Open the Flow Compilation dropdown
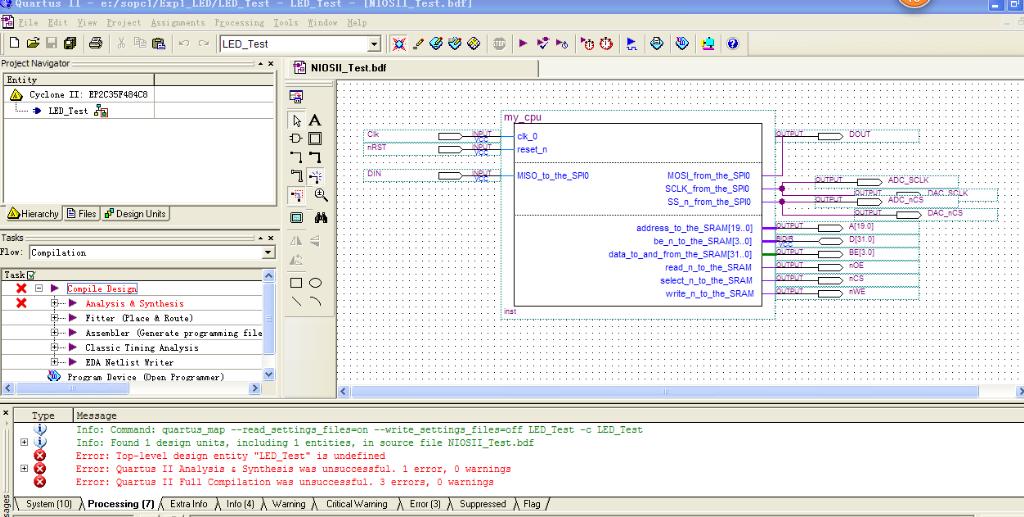Viewport: 1024px width, 517px height. click(x=268, y=253)
